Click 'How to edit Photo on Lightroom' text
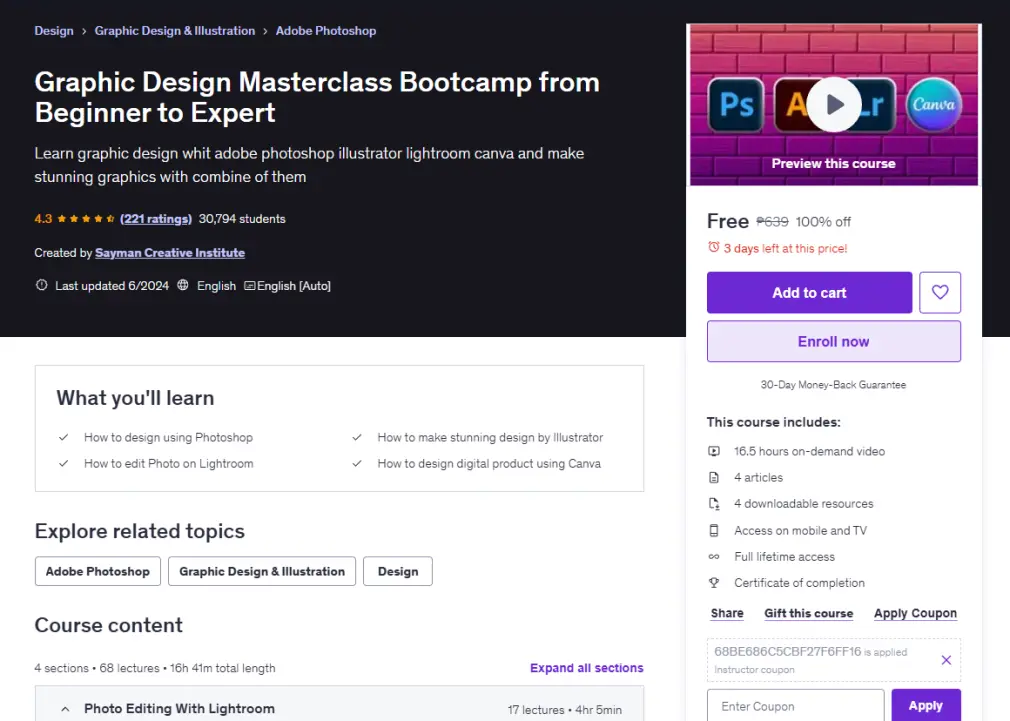Viewport: 1010px width, 721px height. pyautogui.click(x=168, y=463)
